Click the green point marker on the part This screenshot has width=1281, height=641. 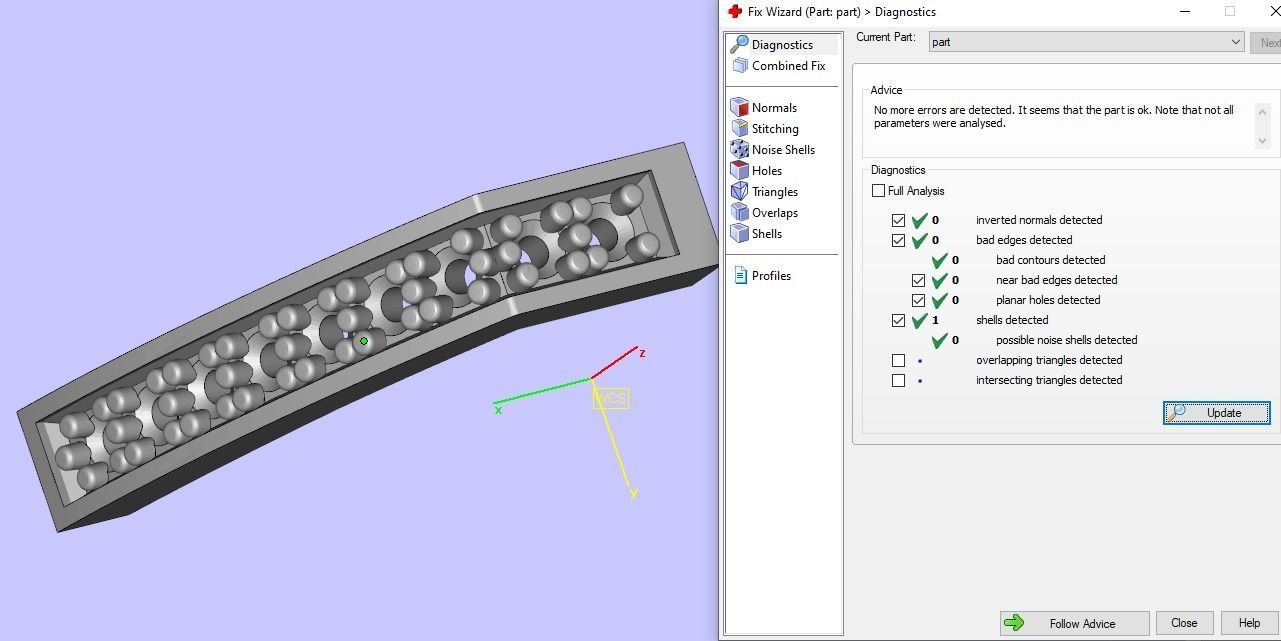pos(364,341)
